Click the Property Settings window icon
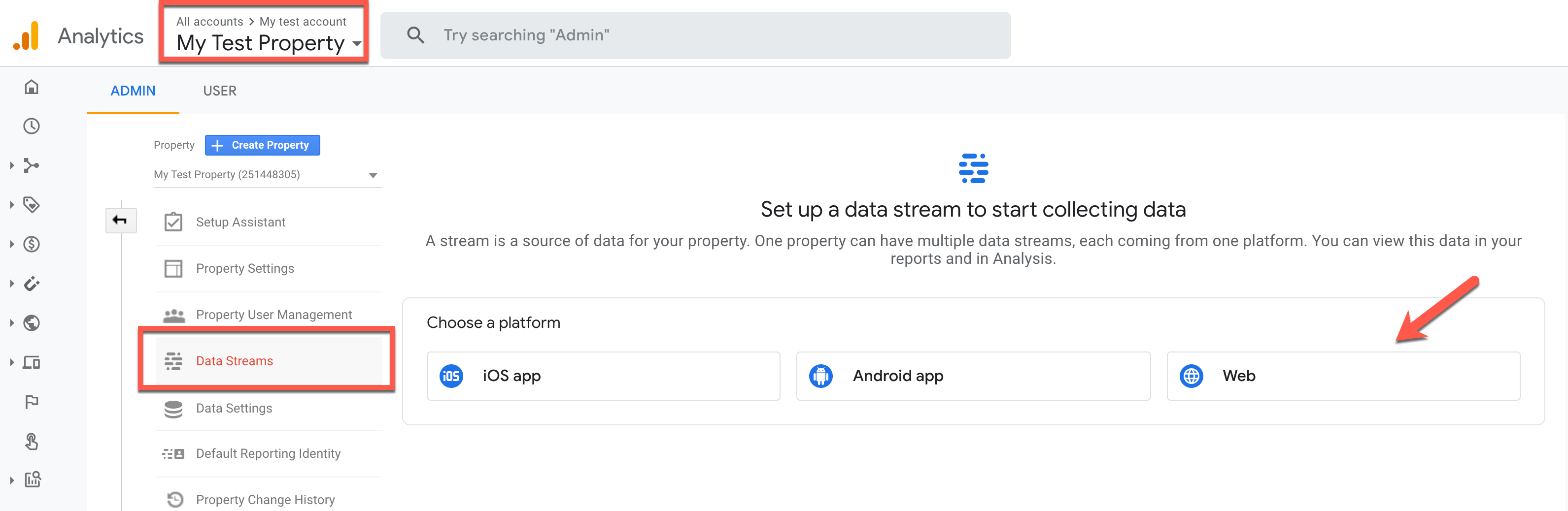This screenshot has width=1568, height=511. click(x=173, y=268)
